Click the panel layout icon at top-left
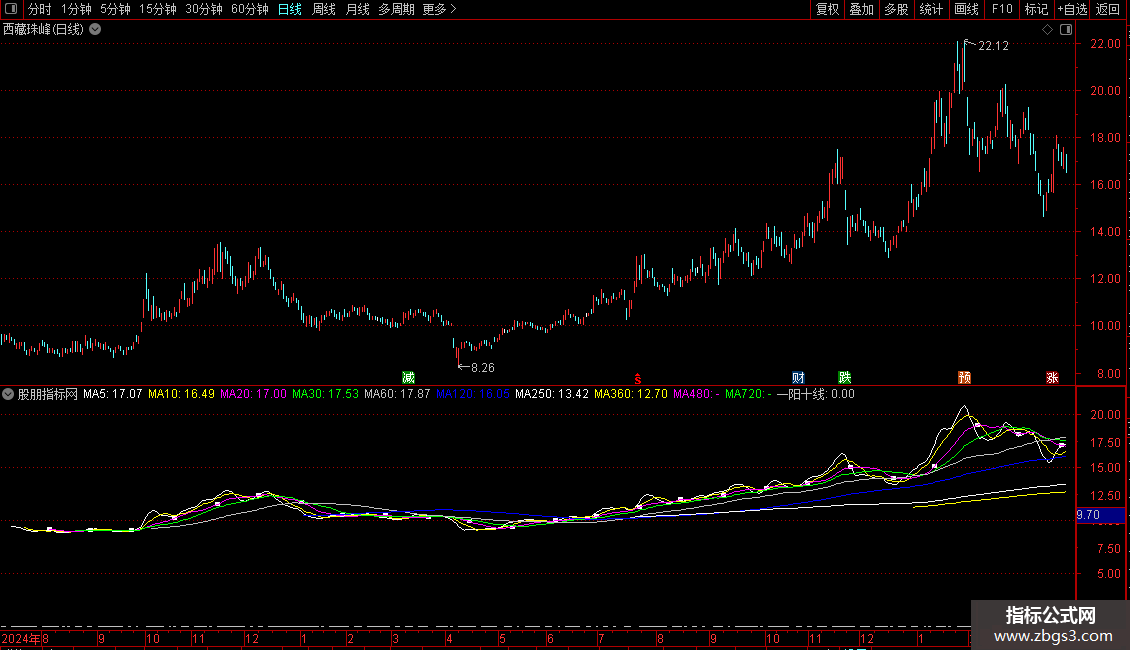Viewport: 1130px width, 650px height. (x=11, y=9)
